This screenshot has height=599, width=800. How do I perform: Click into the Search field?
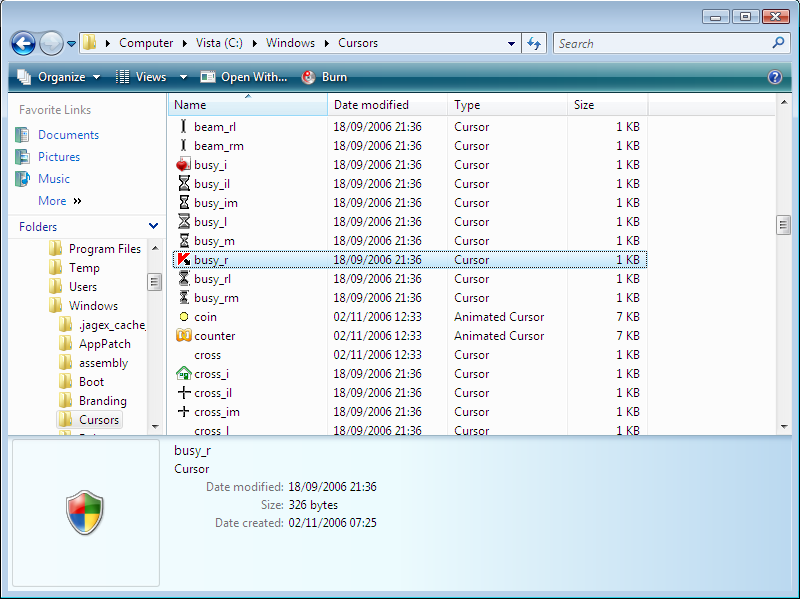(x=670, y=43)
